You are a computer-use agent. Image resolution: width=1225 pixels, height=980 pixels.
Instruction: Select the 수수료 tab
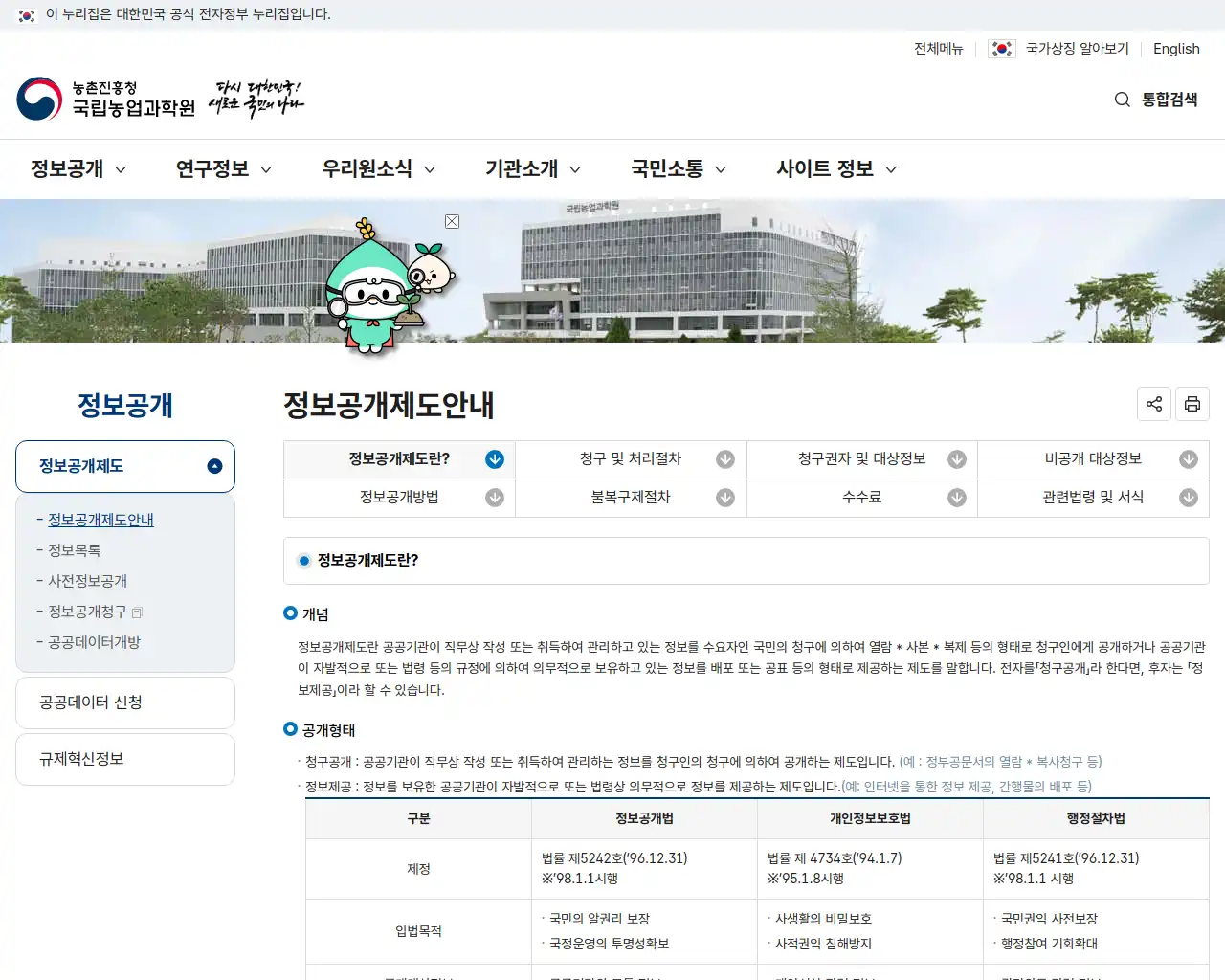(862, 498)
